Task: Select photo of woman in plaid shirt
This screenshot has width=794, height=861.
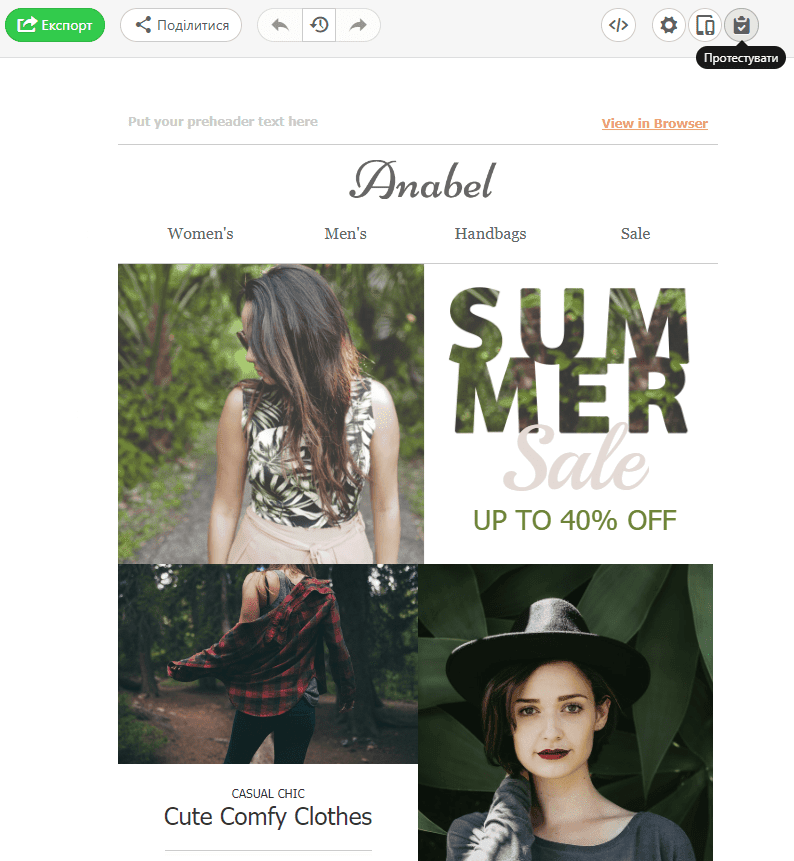Action: coord(268,663)
